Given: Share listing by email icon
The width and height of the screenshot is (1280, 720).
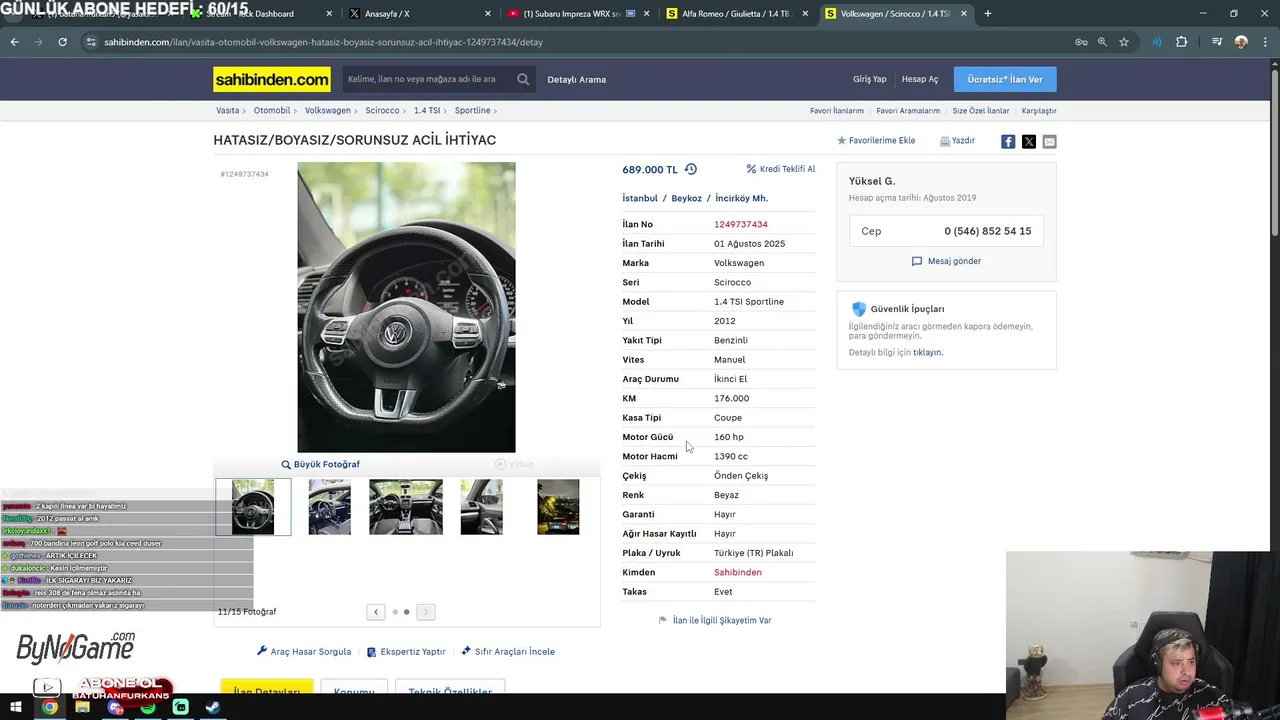Looking at the screenshot, I should coord(1049,141).
